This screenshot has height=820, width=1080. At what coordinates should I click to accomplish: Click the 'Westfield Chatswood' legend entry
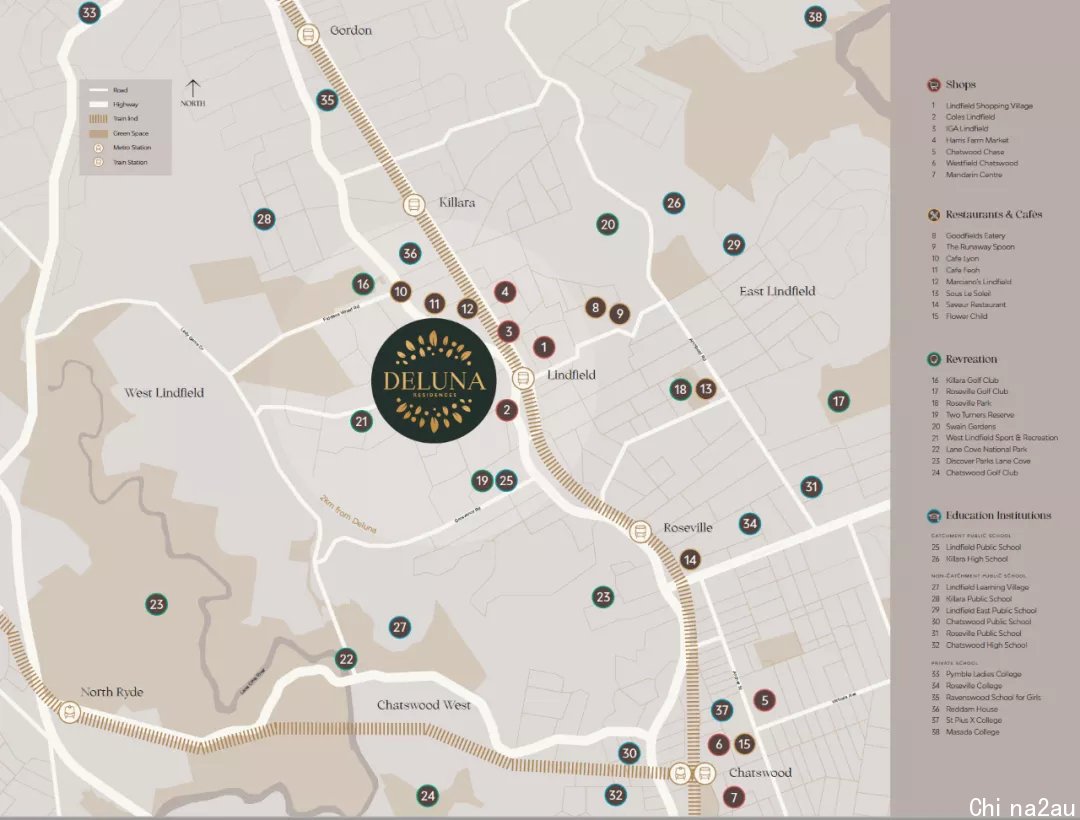pyautogui.click(x=982, y=163)
